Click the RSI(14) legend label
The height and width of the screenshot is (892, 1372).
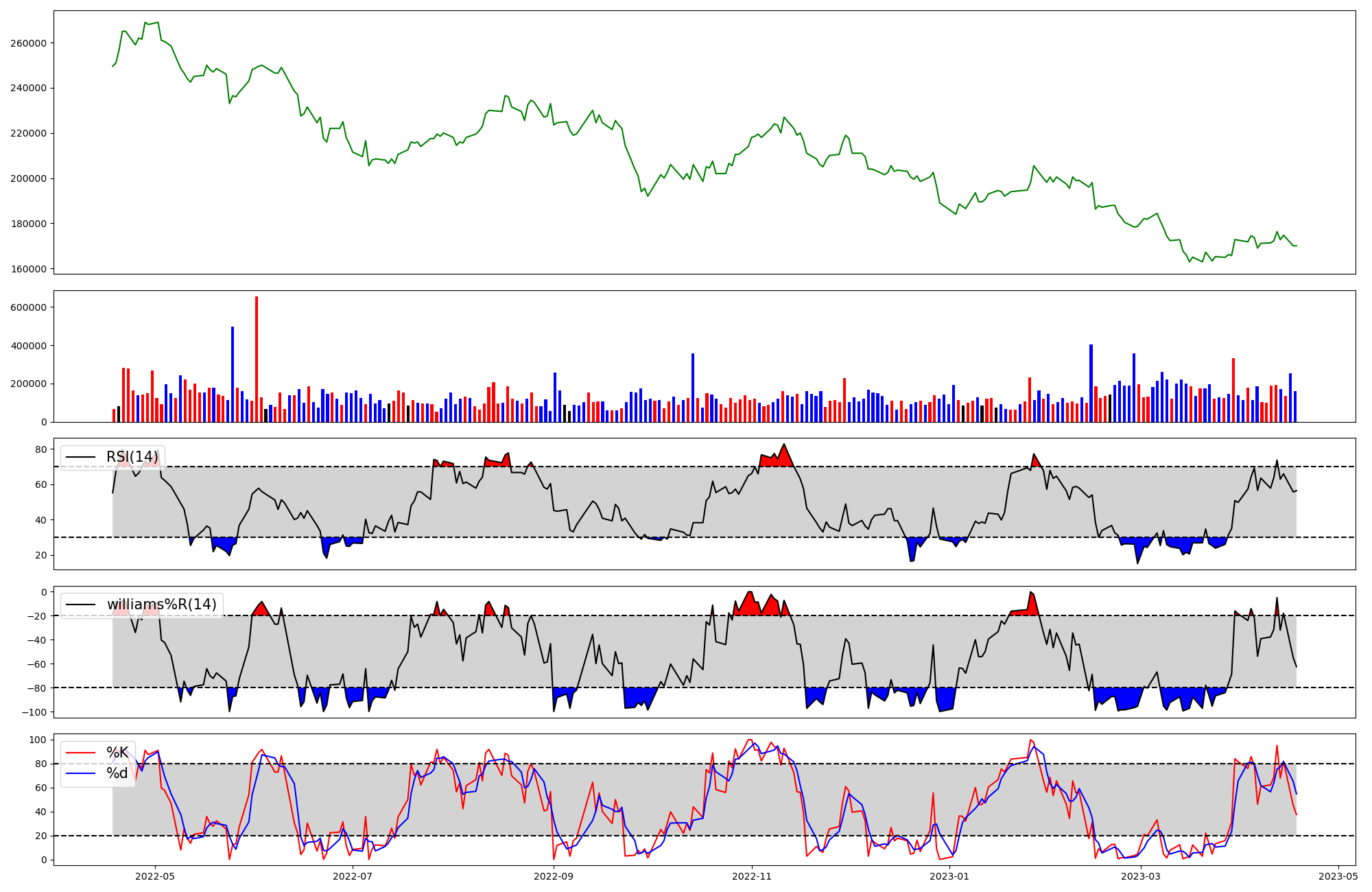pos(132,457)
